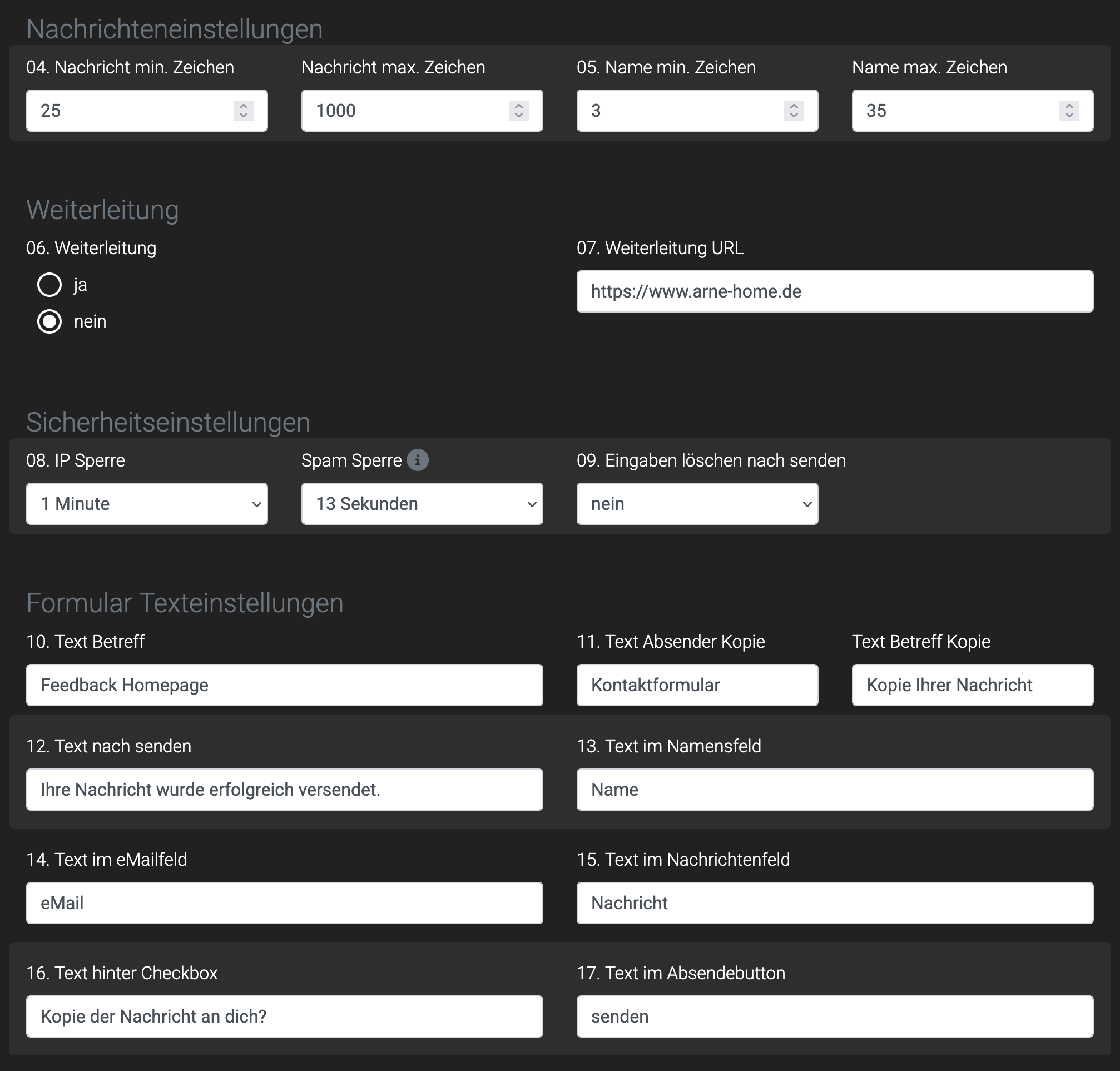
Task: Click stepper arrows of Name max. Zeichen
Action: pos(1069,110)
